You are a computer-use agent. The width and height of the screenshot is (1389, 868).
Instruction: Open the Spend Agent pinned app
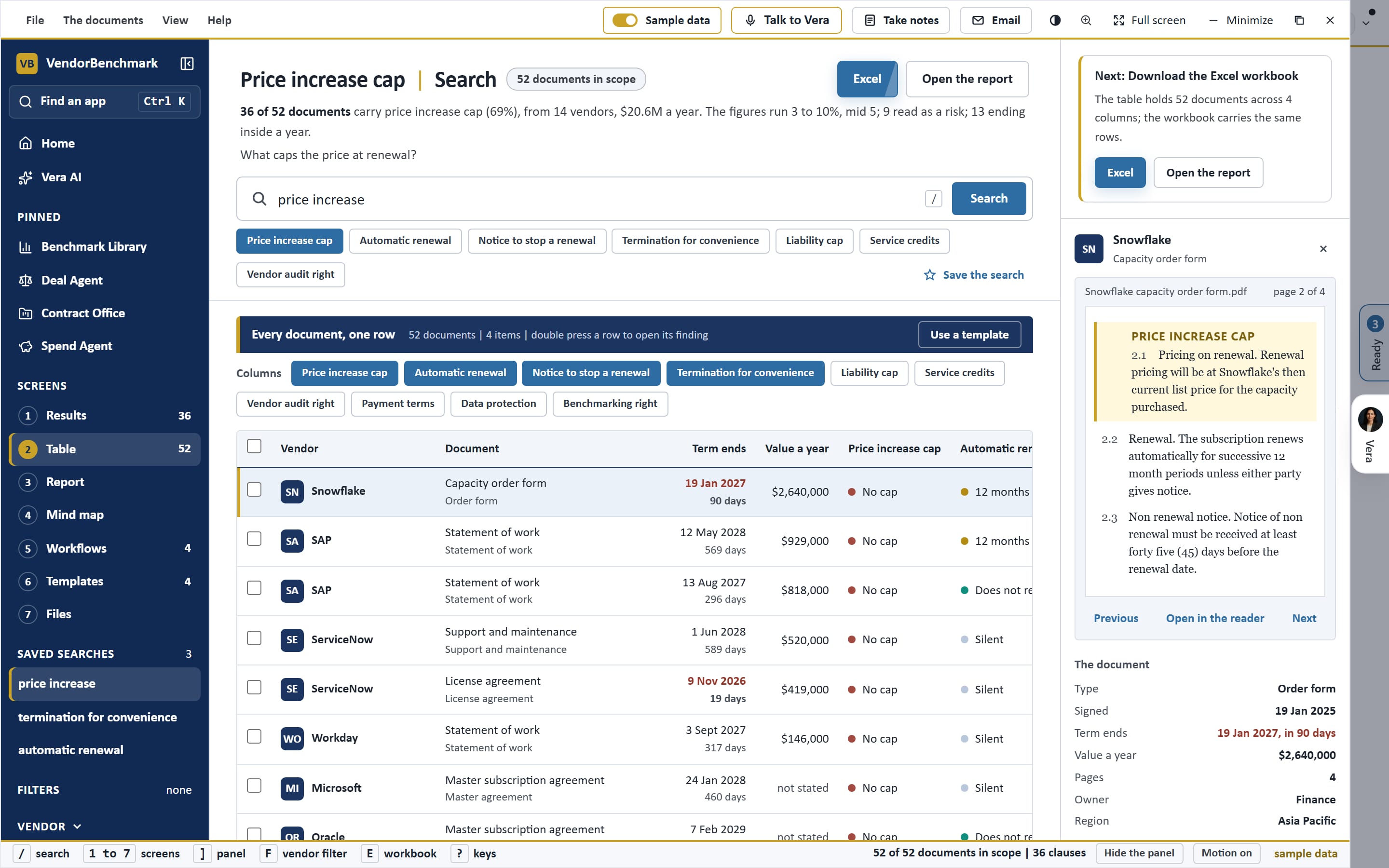click(x=105, y=346)
